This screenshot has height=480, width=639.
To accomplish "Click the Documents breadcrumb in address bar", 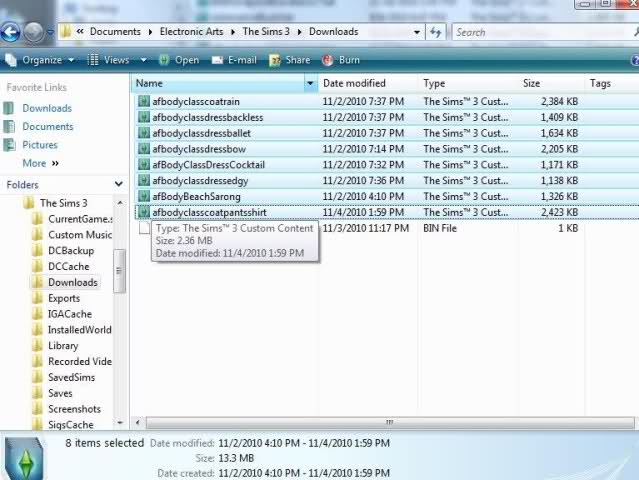I will point(115,32).
